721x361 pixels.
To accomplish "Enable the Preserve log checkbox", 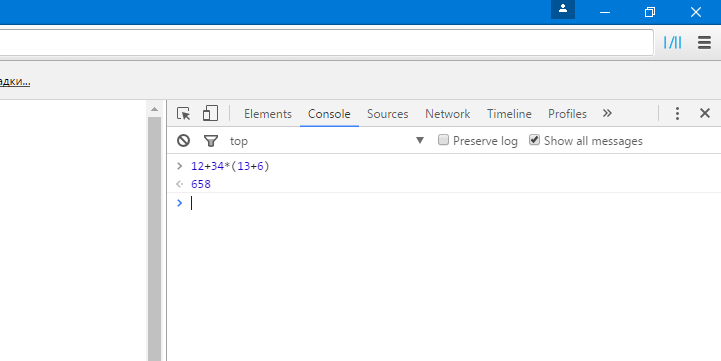I will (x=443, y=140).
